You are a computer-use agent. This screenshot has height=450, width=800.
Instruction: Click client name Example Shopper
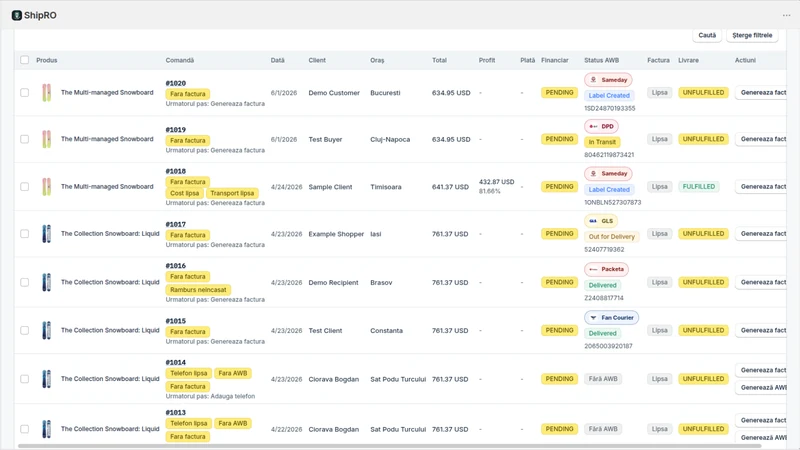pos(336,234)
